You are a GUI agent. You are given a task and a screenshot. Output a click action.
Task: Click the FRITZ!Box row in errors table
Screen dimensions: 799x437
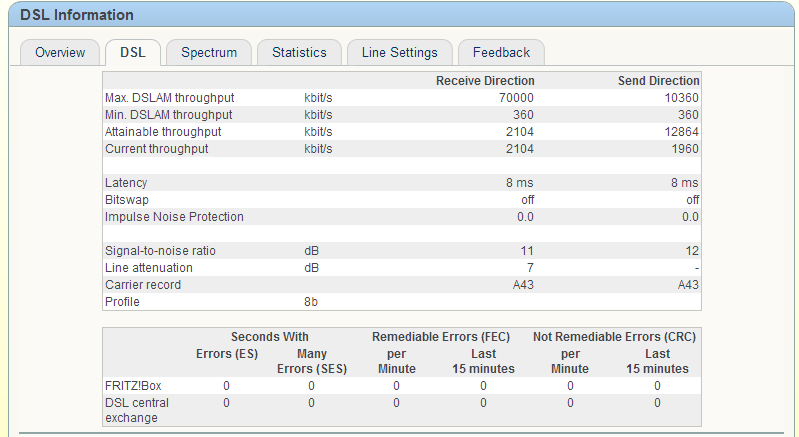[x=135, y=386]
